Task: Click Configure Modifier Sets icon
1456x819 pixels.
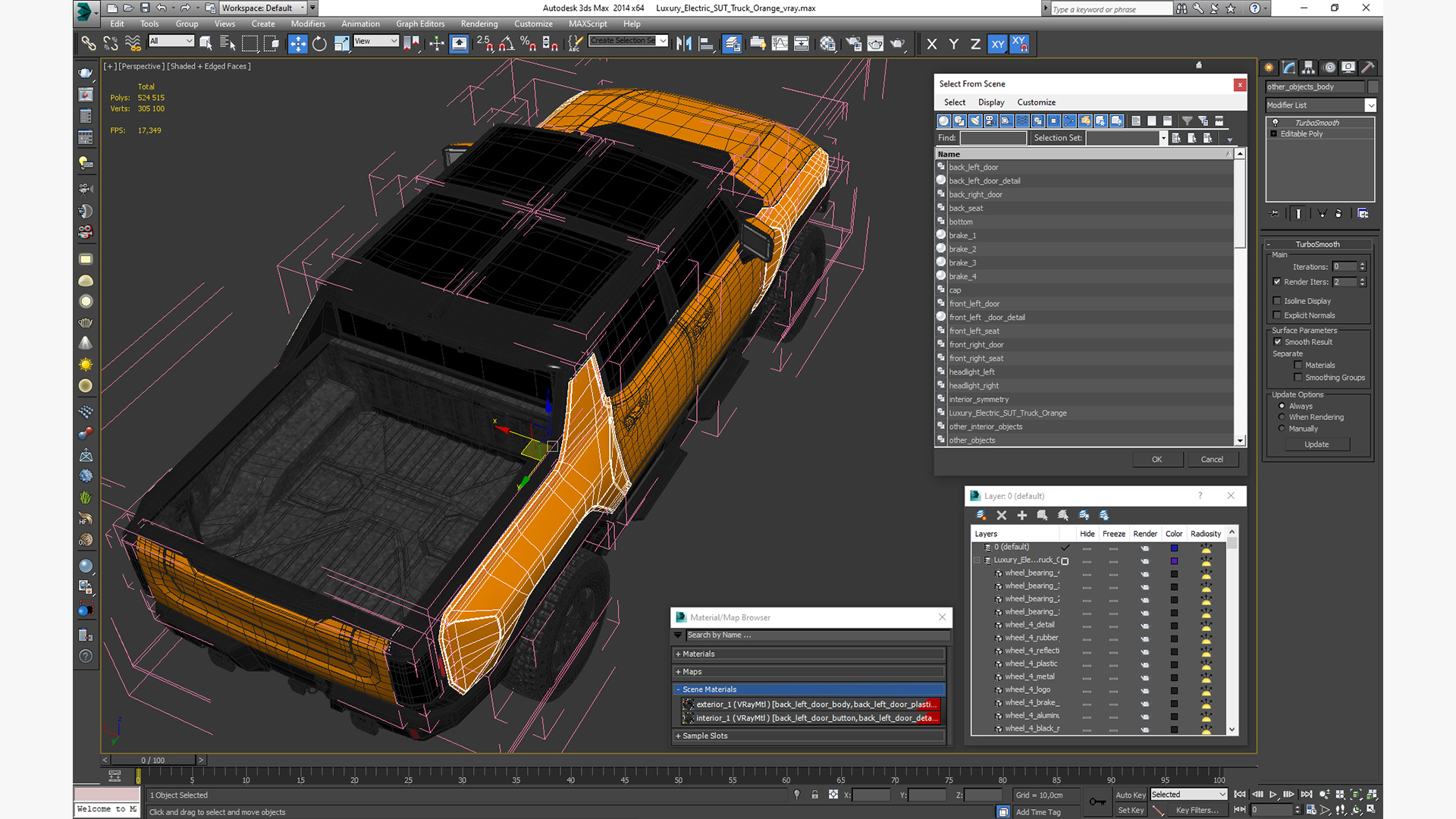Action: click(x=1363, y=214)
